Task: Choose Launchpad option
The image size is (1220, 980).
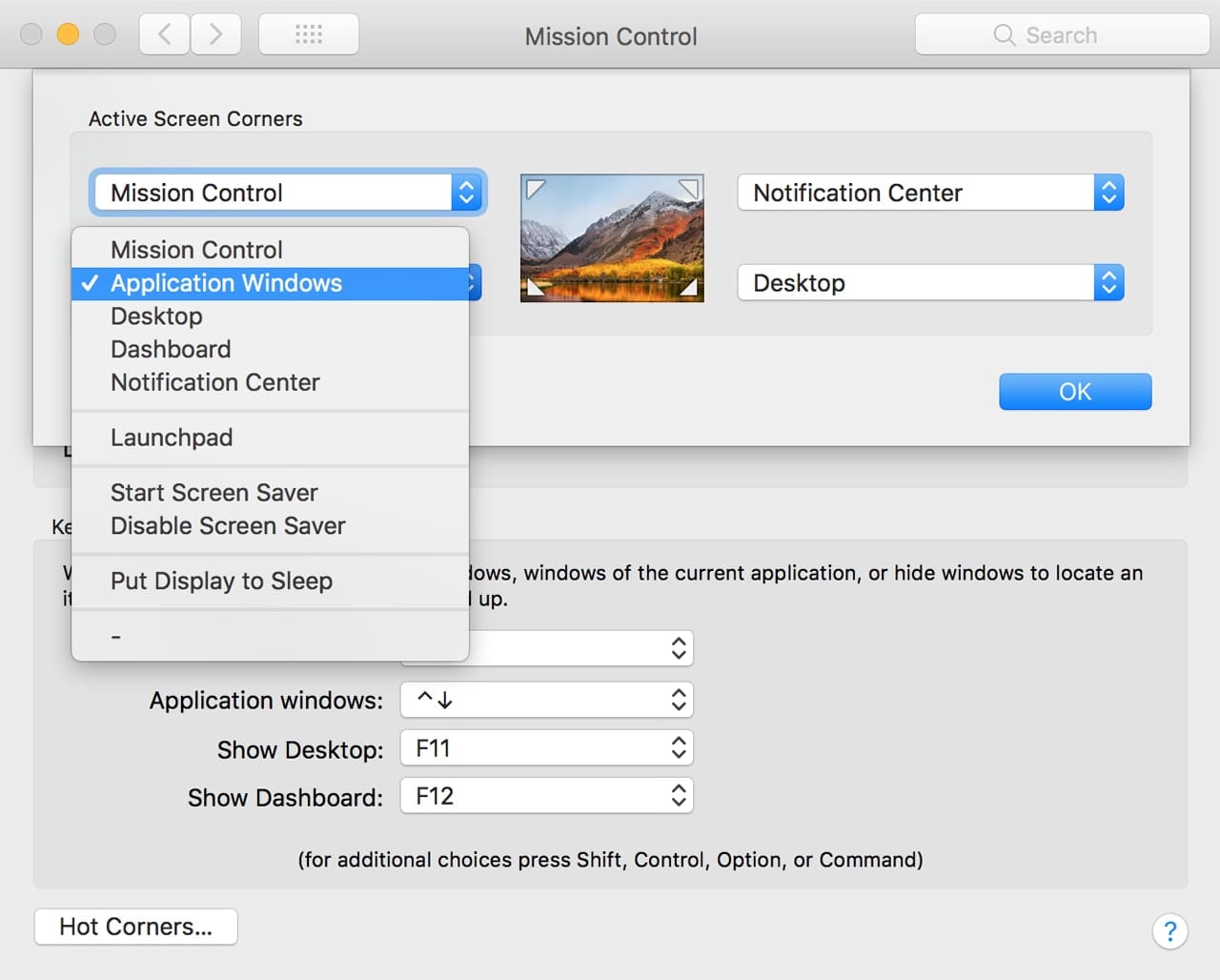Action: coord(172,438)
